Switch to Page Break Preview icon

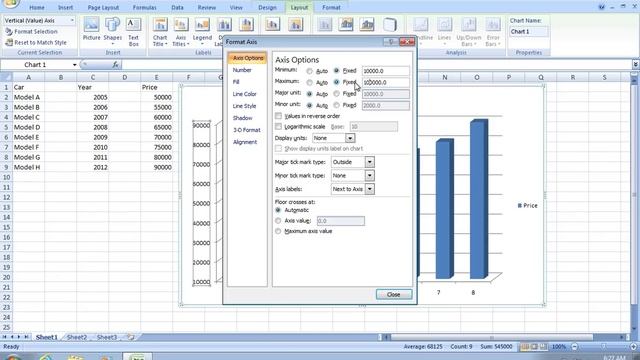coord(543,347)
